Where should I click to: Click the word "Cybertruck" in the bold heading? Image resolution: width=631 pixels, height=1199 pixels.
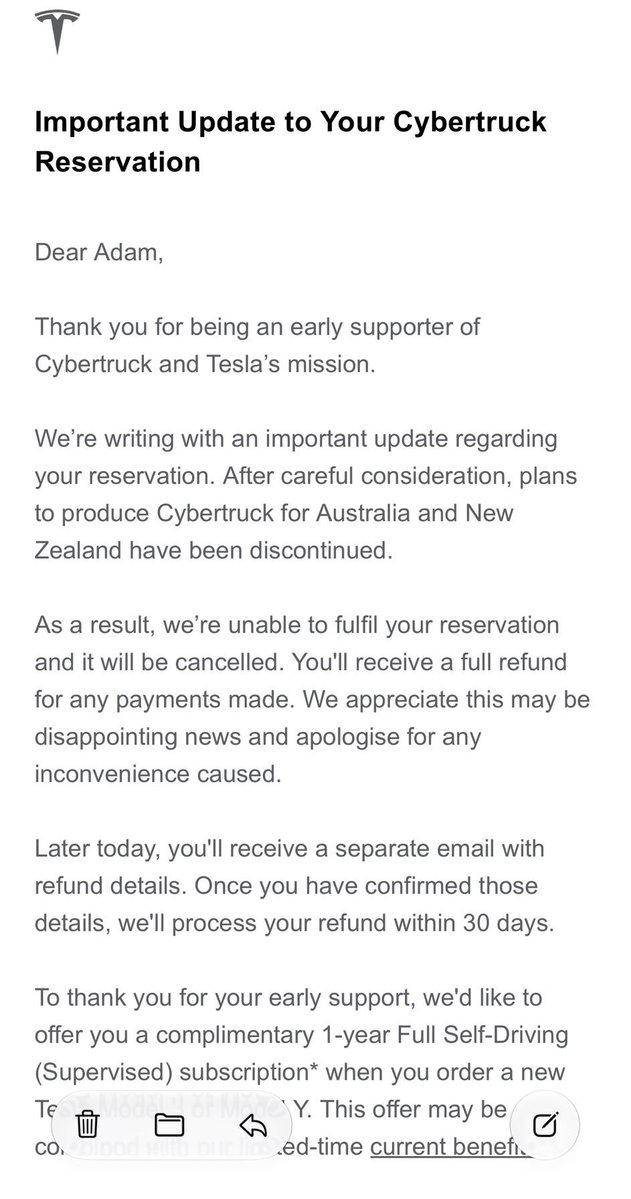[x=470, y=122]
